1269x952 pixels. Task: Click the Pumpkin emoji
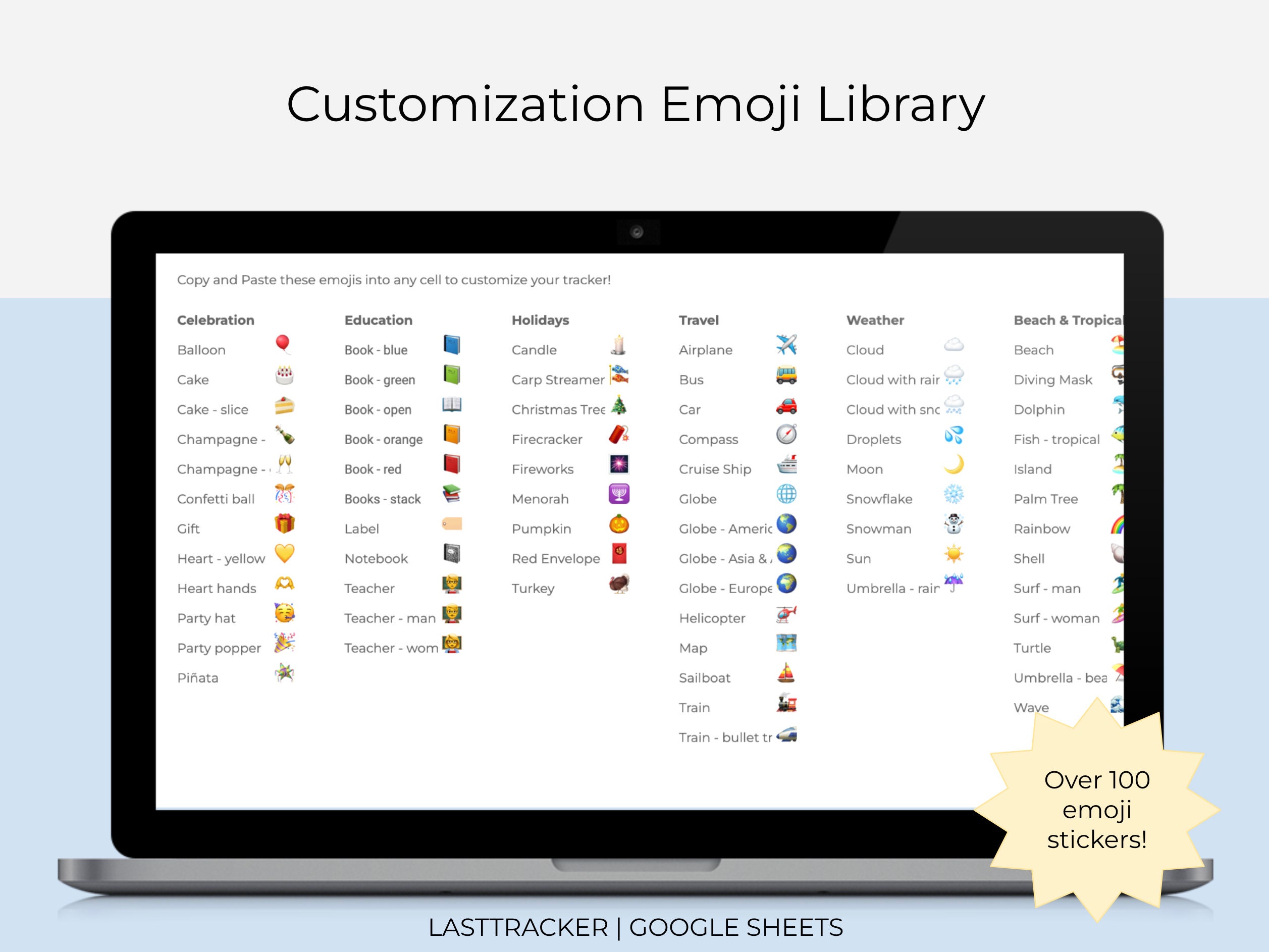tap(618, 522)
